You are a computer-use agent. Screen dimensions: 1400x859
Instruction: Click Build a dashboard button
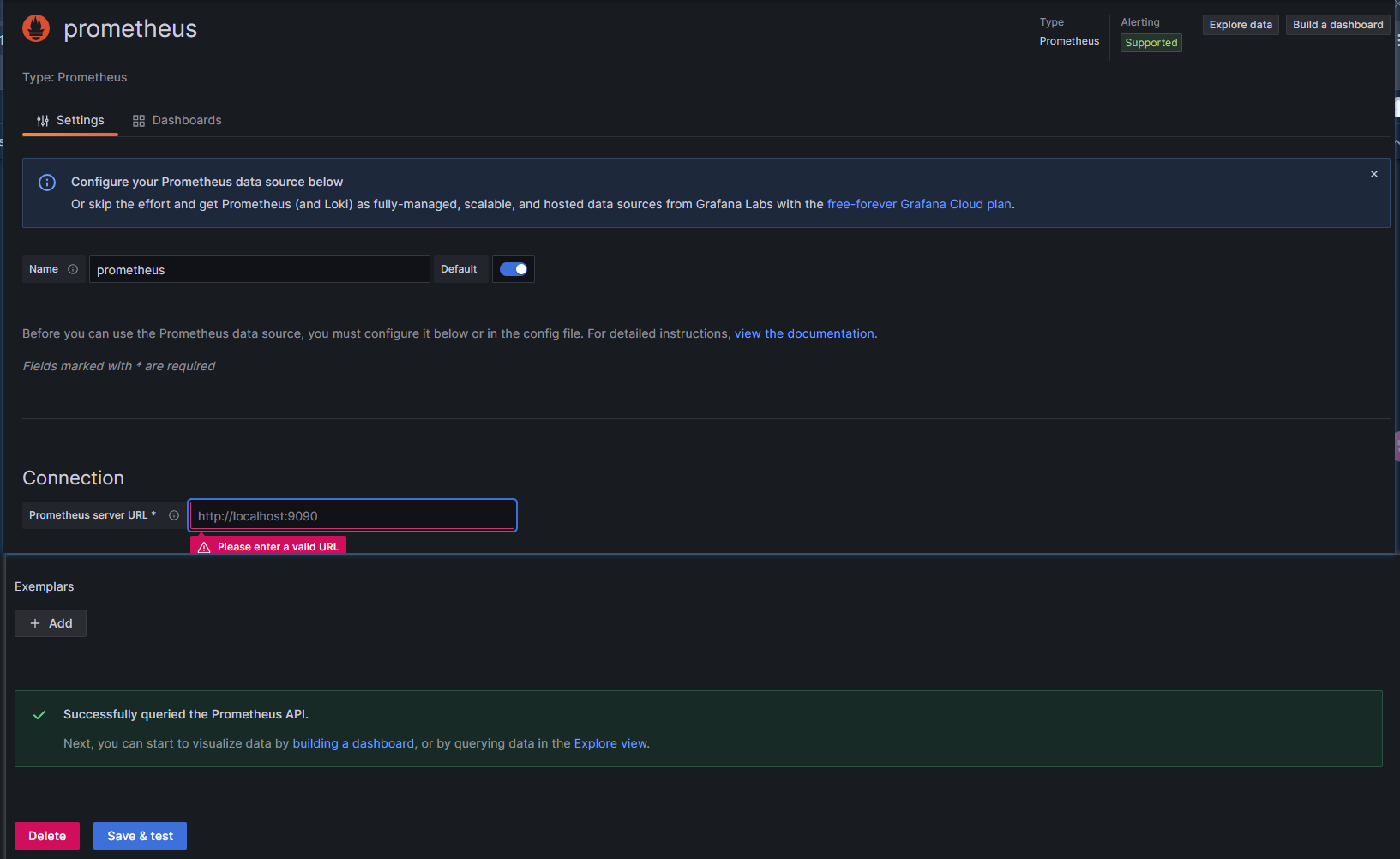point(1337,25)
